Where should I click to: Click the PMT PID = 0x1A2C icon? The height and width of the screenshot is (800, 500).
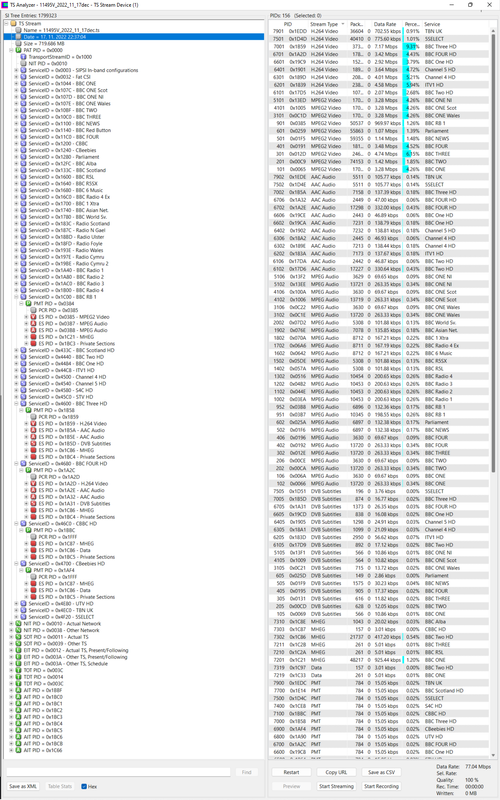pos(29,470)
